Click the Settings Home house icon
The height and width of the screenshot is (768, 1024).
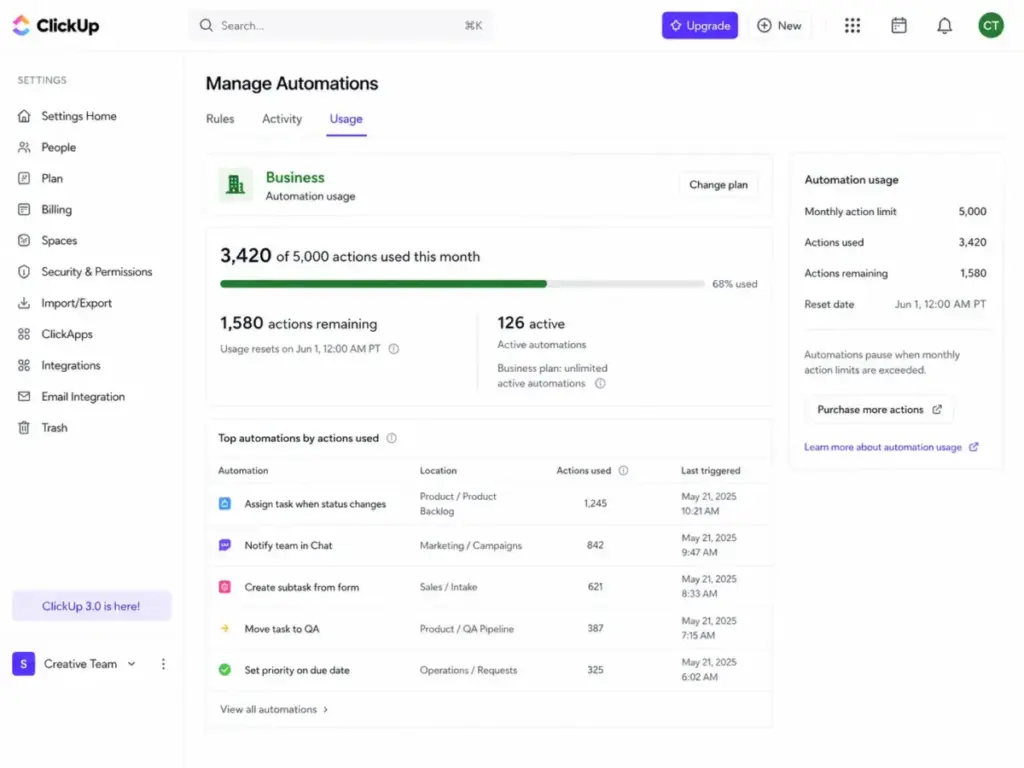tap(24, 116)
